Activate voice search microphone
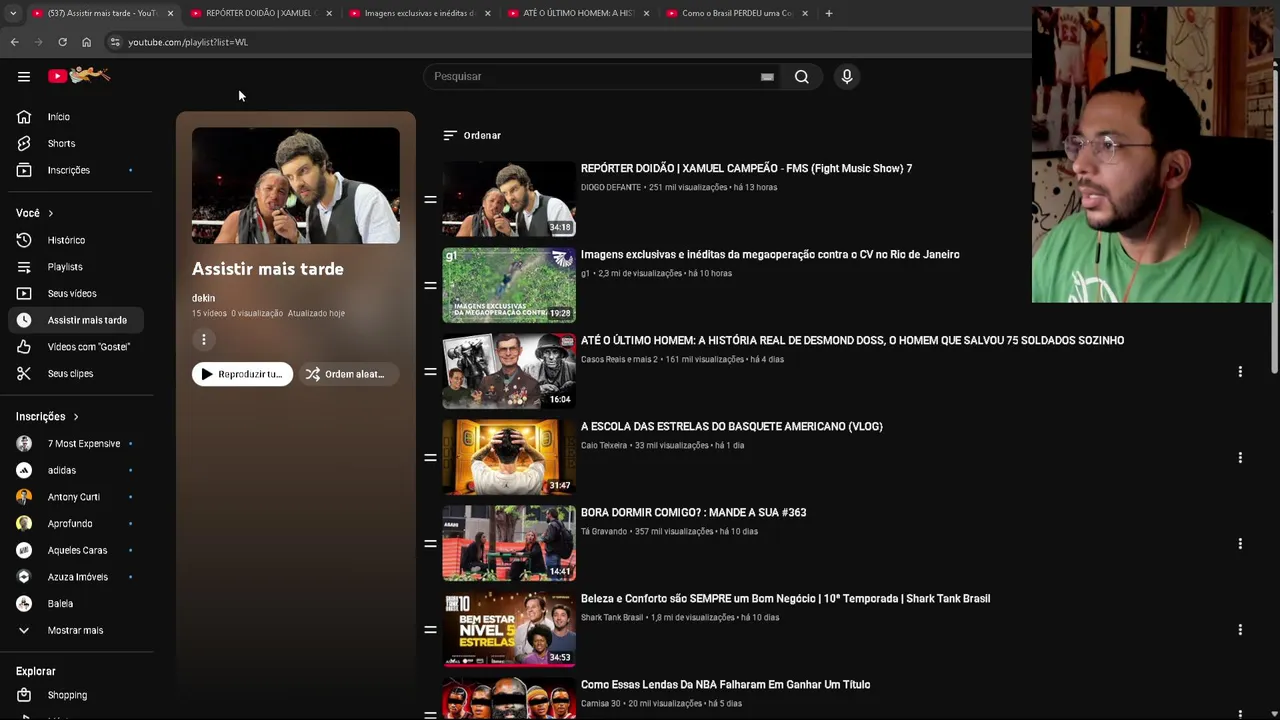This screenshot has height=720, width=1280. pos(847,77)
